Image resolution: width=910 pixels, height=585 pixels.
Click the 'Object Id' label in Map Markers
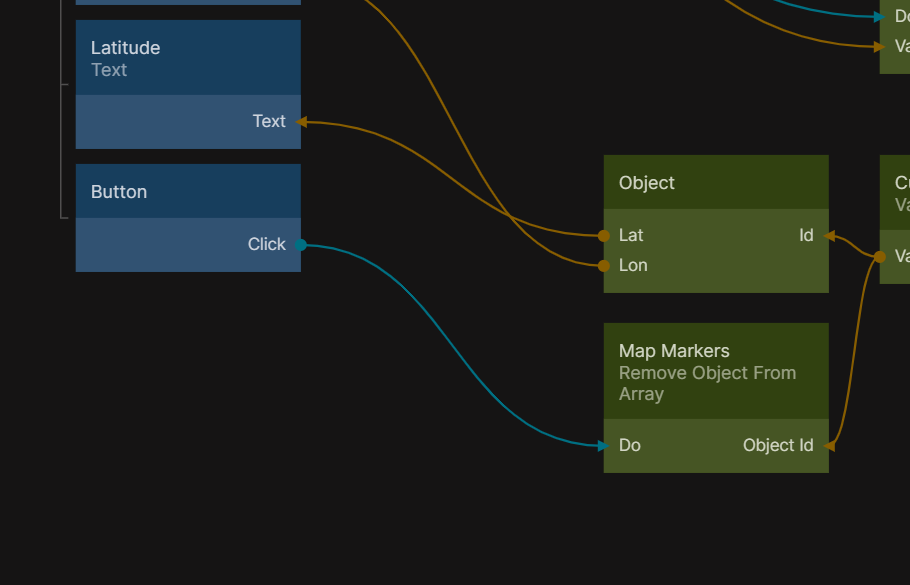[777, 445]
